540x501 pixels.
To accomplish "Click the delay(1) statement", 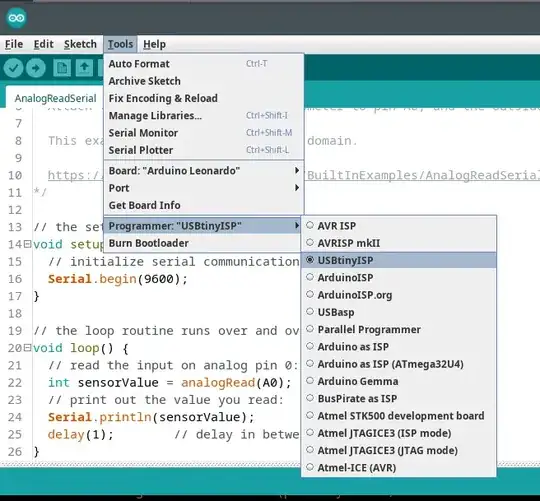I will (x=80, y=434).
